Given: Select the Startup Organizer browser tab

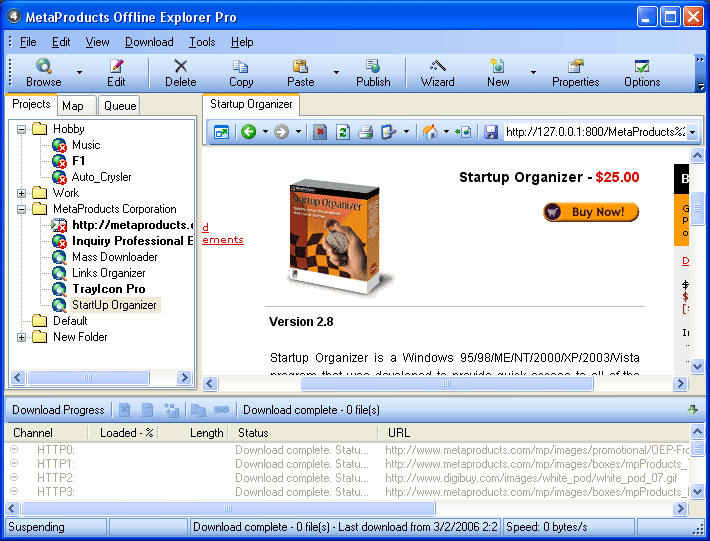Looking at the screenshot, I should coord(251,104).
